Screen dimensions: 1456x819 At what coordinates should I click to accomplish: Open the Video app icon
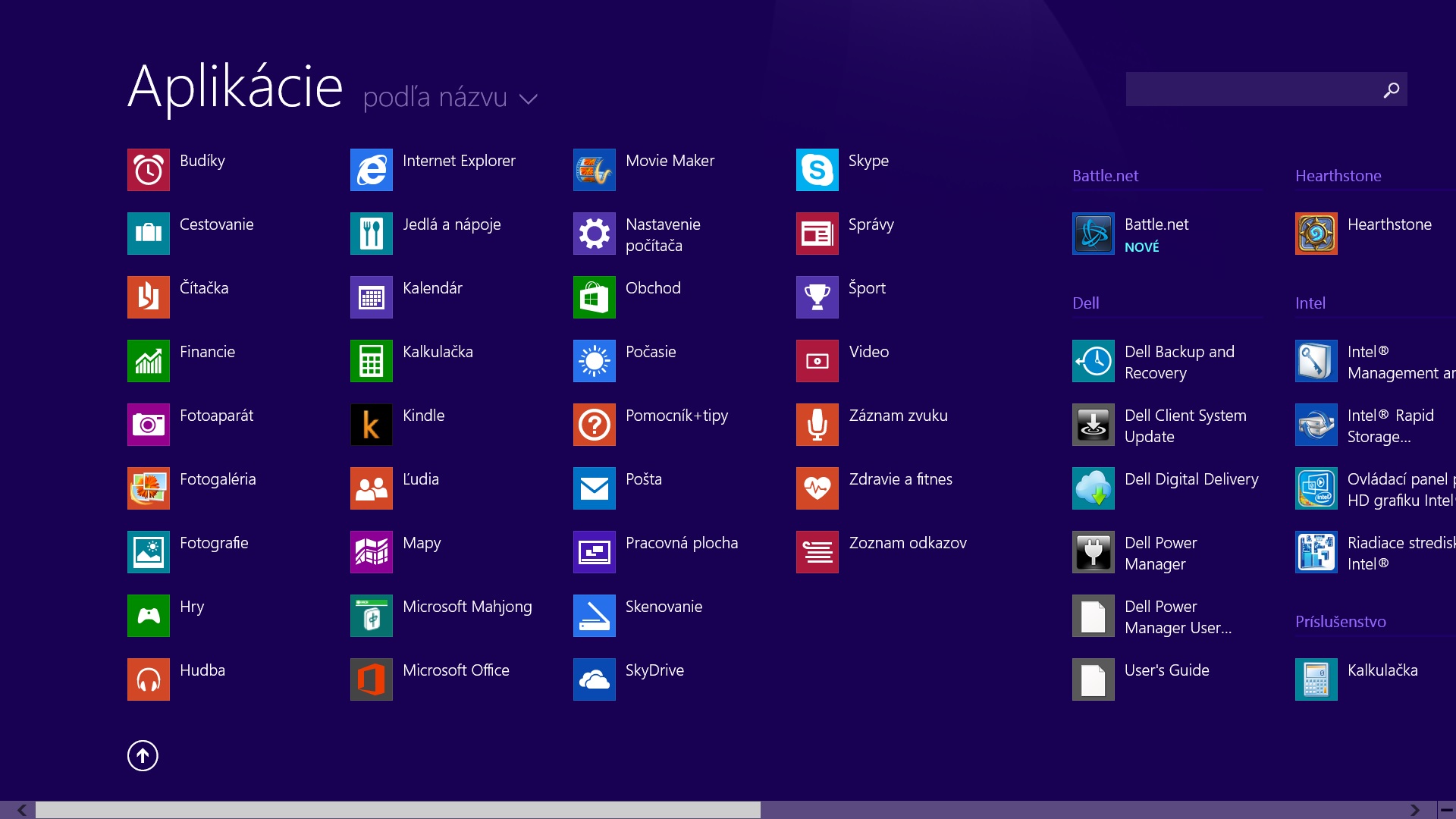[x=817, y=361]
